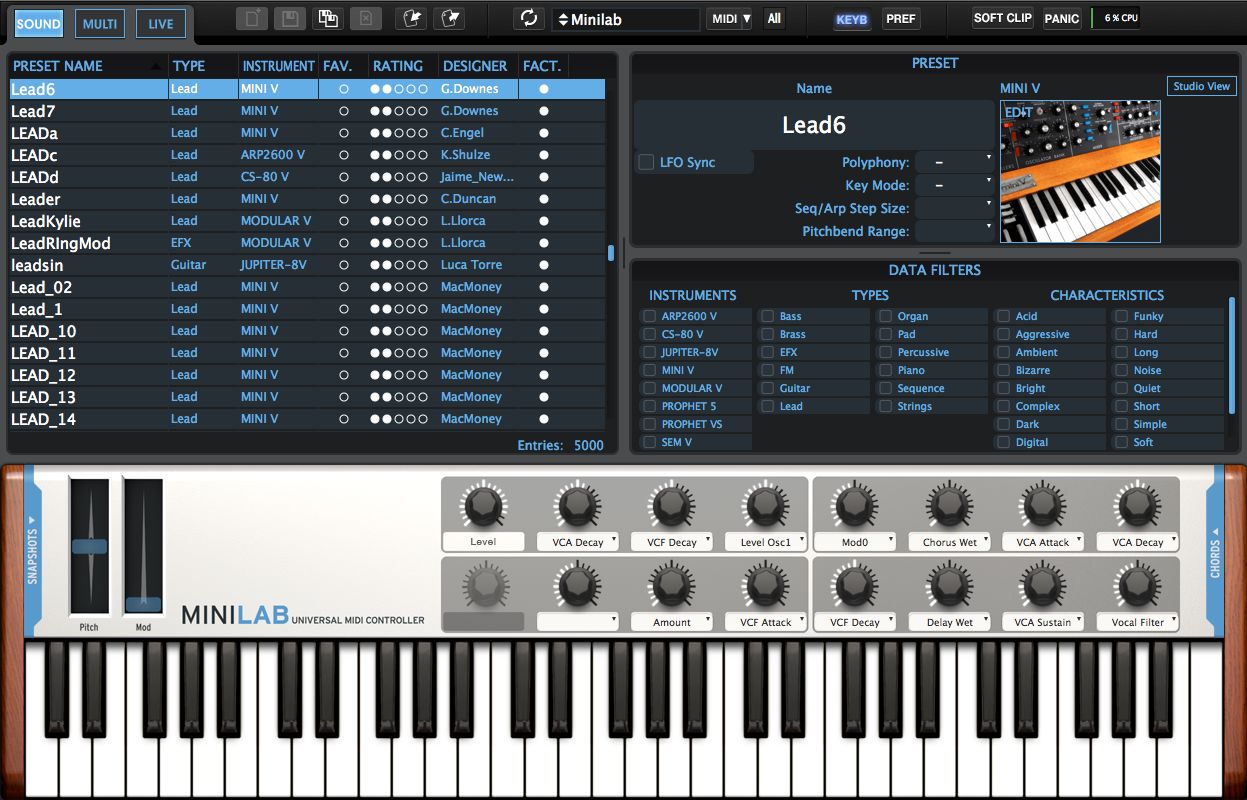This screenshot has width=1247, height=800.
Task: Open PREF preferences button
Action: click(901, 19)
